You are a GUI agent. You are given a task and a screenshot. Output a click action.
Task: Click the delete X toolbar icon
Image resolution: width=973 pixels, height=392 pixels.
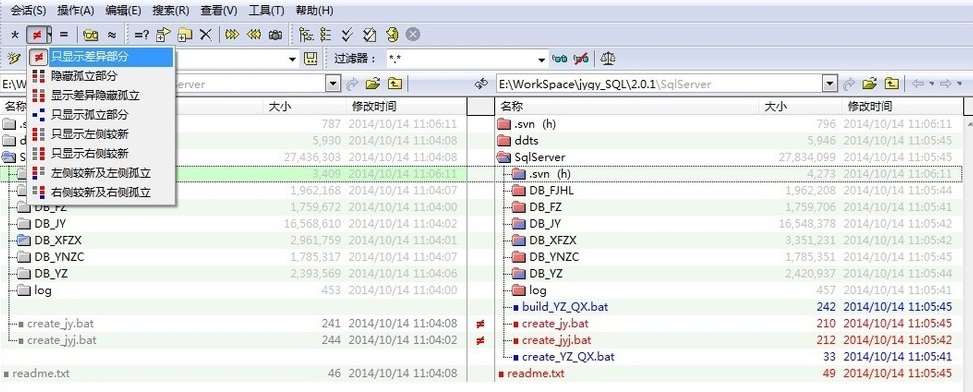205,35
